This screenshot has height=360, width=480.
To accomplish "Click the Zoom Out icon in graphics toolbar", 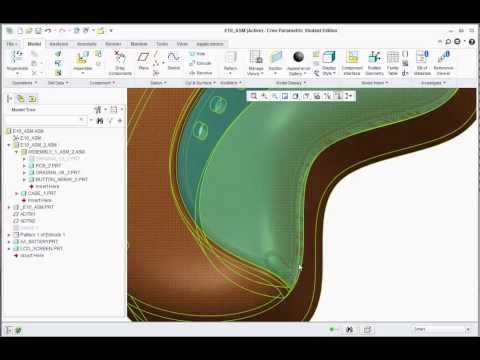I will point(274,96).
